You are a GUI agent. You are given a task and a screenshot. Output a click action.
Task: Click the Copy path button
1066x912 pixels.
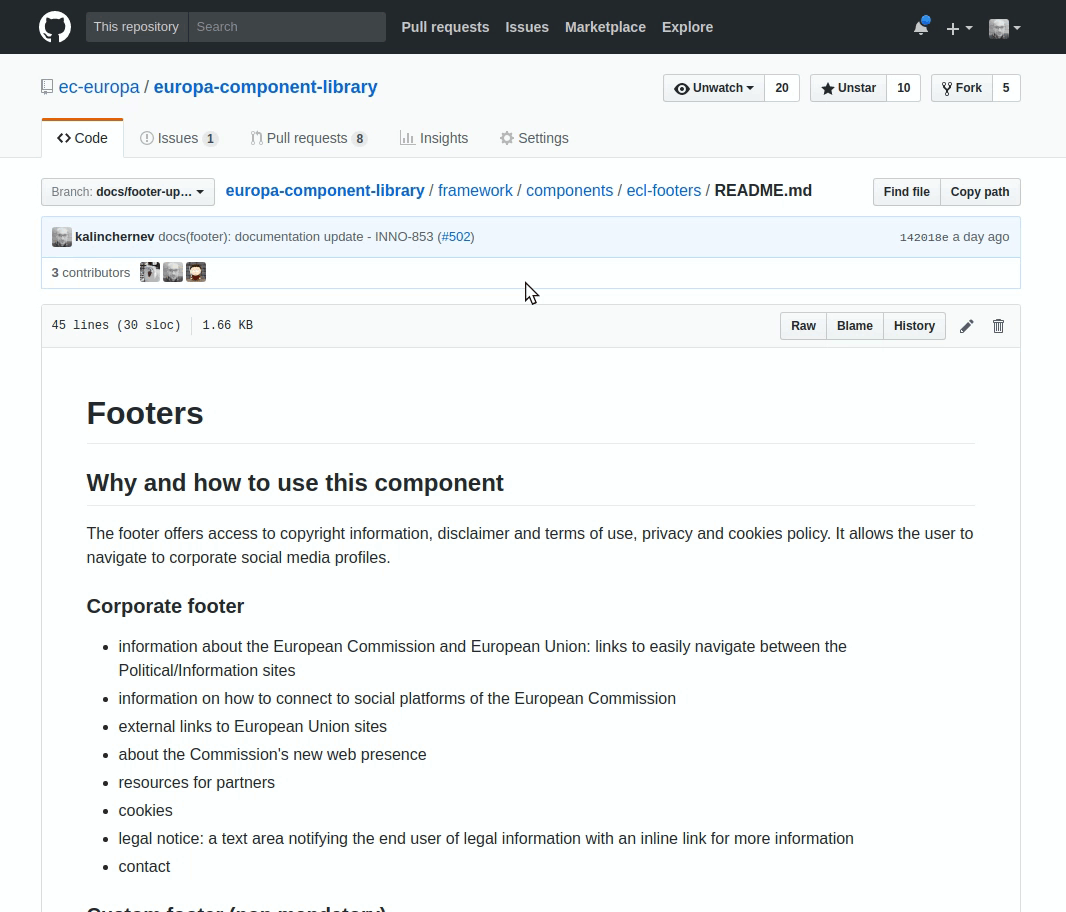click(980, 192)
